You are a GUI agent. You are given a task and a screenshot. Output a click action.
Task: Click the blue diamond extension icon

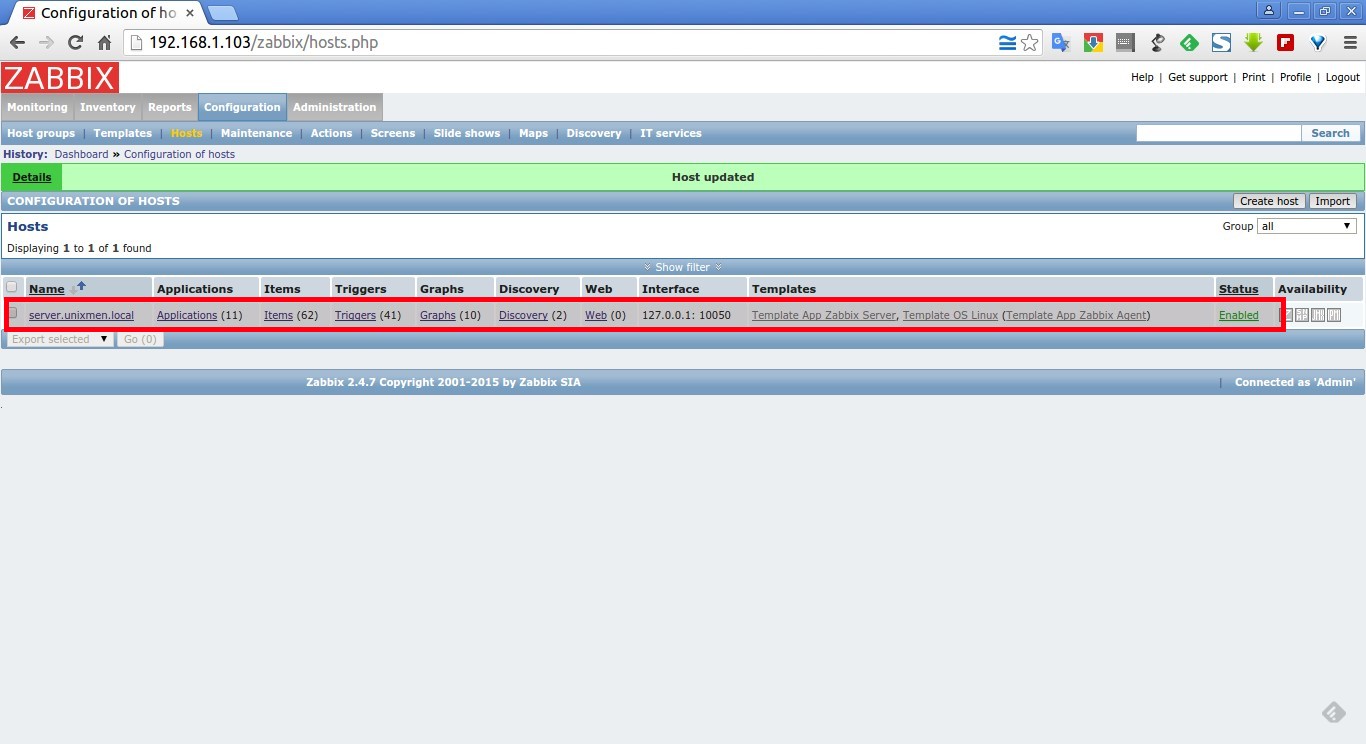(1317, 42)
